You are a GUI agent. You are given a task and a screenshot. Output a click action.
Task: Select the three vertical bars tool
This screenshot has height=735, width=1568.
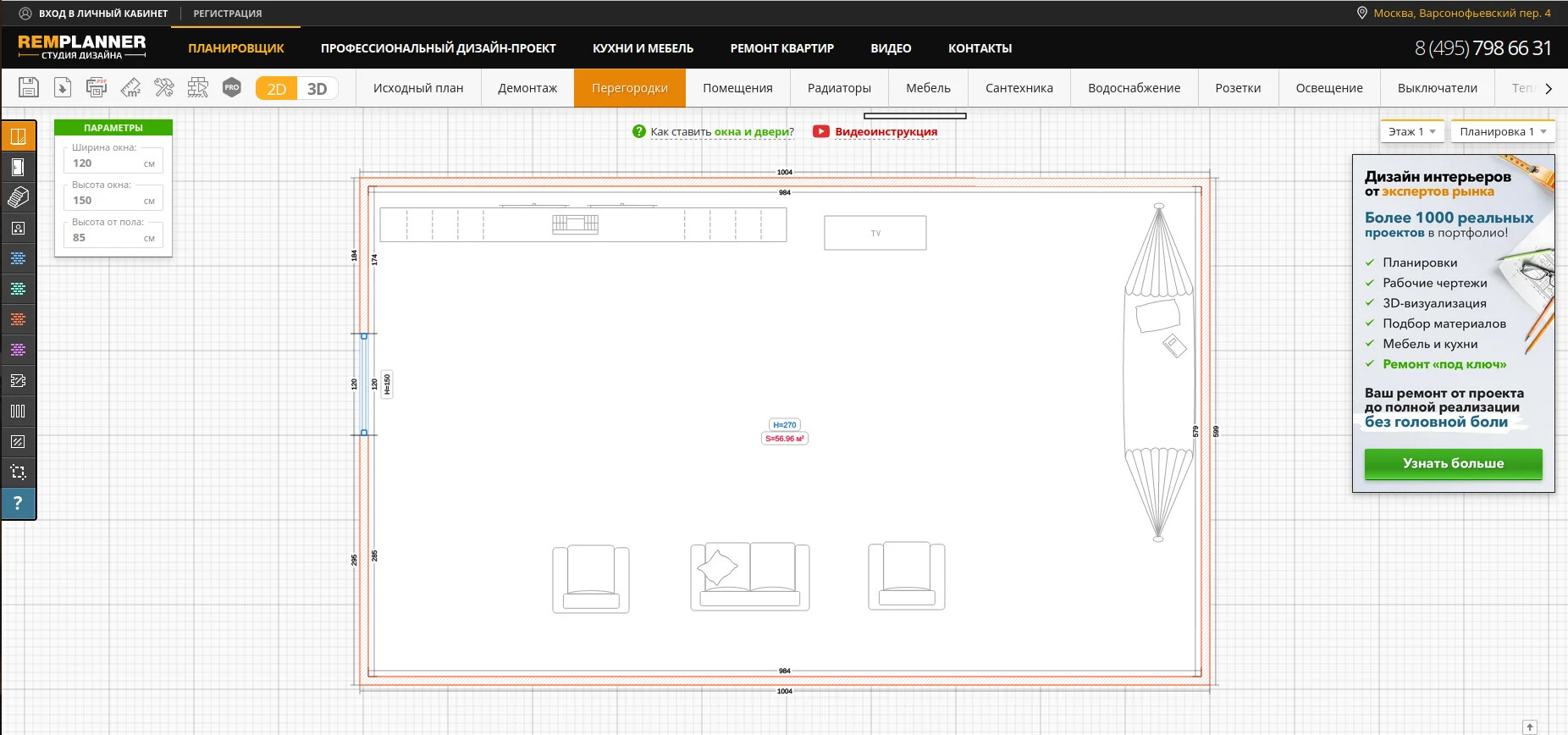click(18, 411)
